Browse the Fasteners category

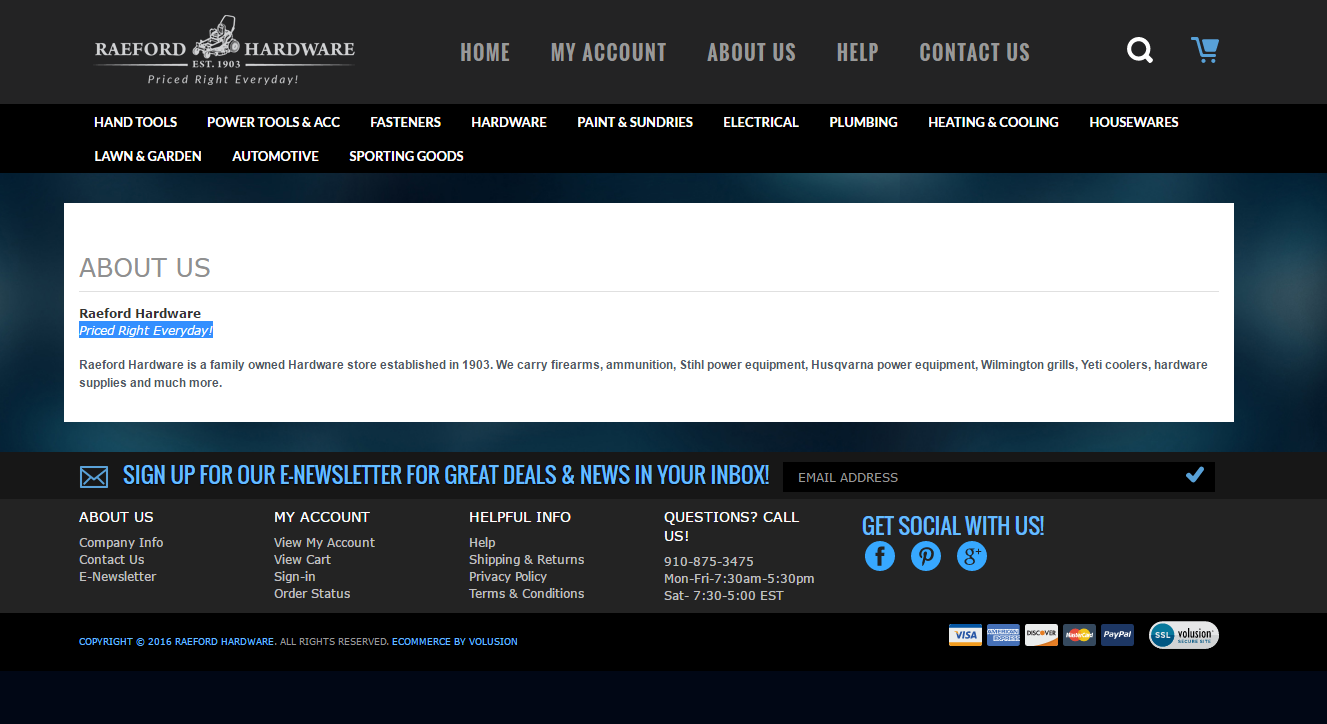[406, 122]
